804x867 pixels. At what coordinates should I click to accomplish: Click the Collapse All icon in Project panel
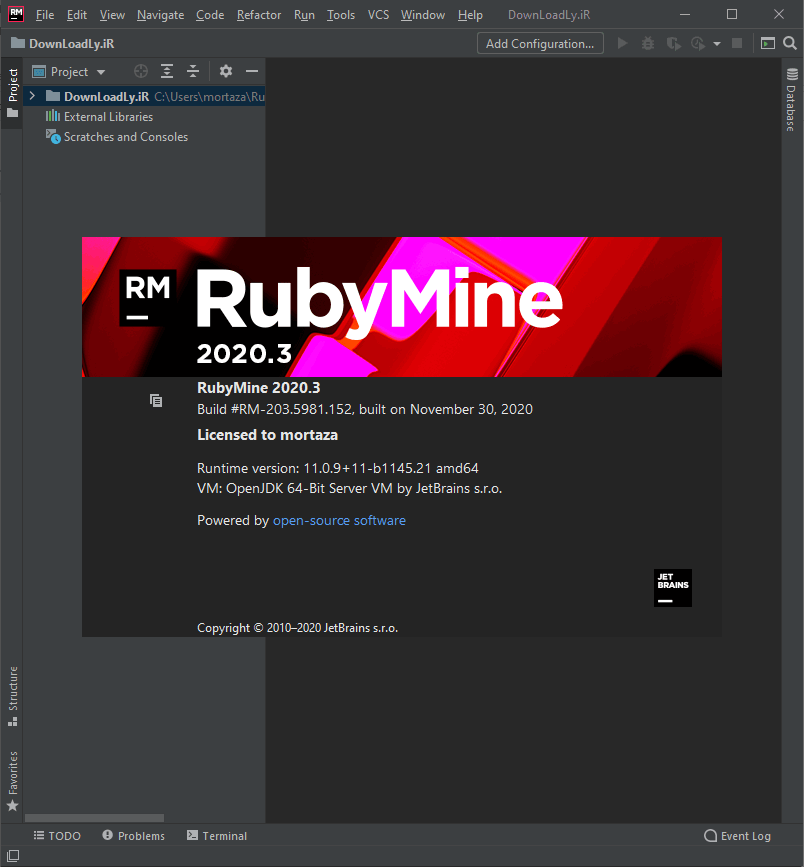[192, 71]
